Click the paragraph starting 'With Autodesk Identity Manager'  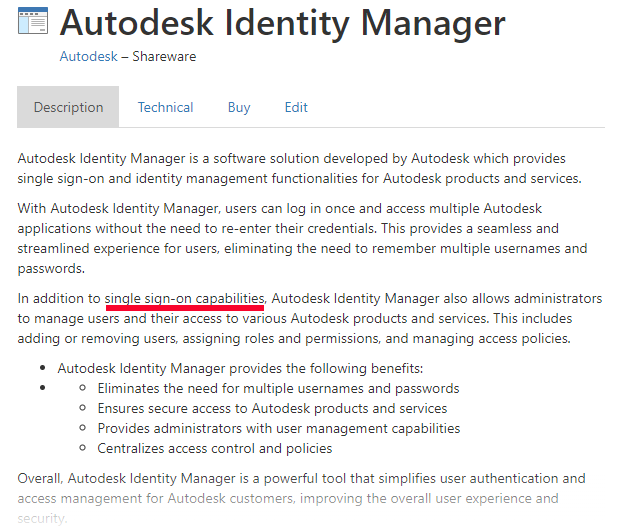point(300,238)
